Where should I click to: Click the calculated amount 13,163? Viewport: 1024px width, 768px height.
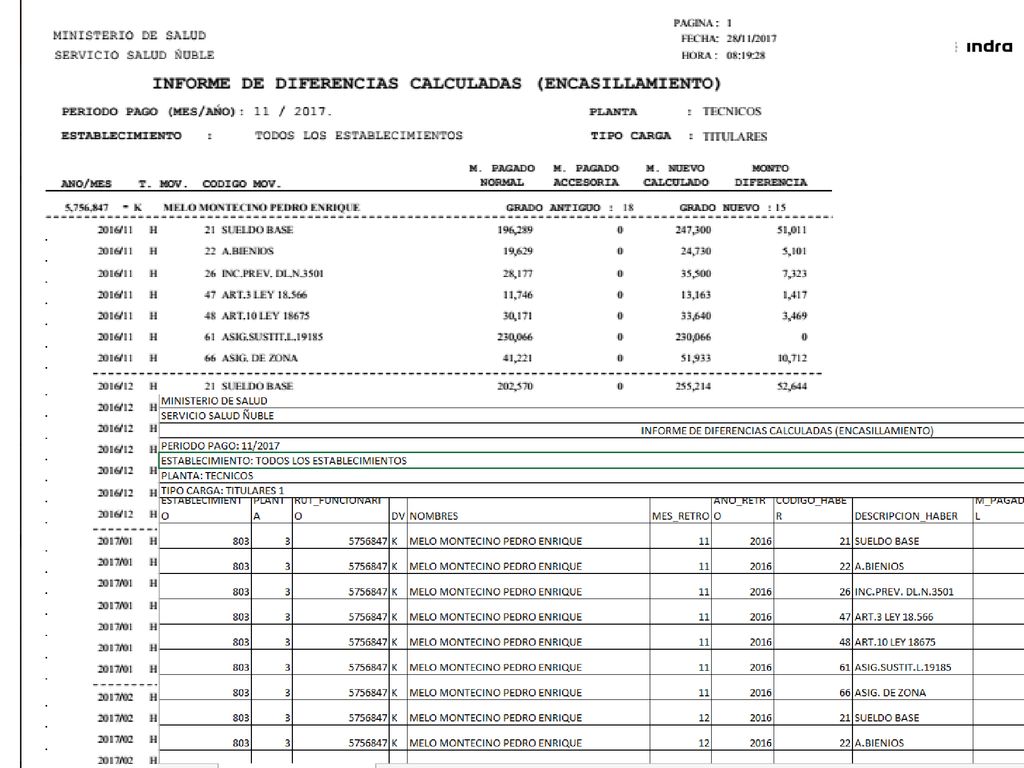(696, 295)
